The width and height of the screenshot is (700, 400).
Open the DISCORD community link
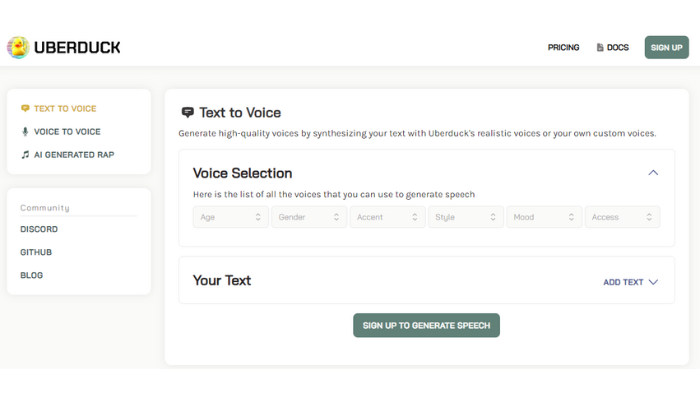39,229
